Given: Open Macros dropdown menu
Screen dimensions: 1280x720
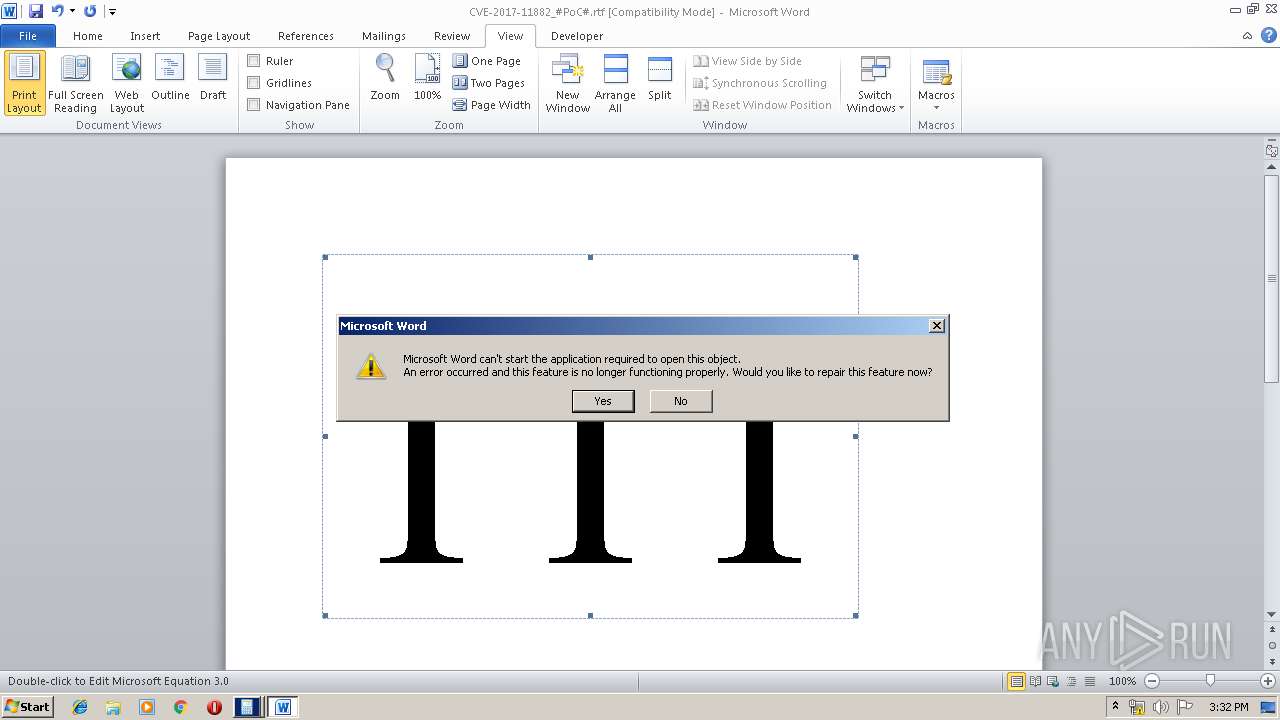Looking at the screenshot, I should click(x=936, y=84).
